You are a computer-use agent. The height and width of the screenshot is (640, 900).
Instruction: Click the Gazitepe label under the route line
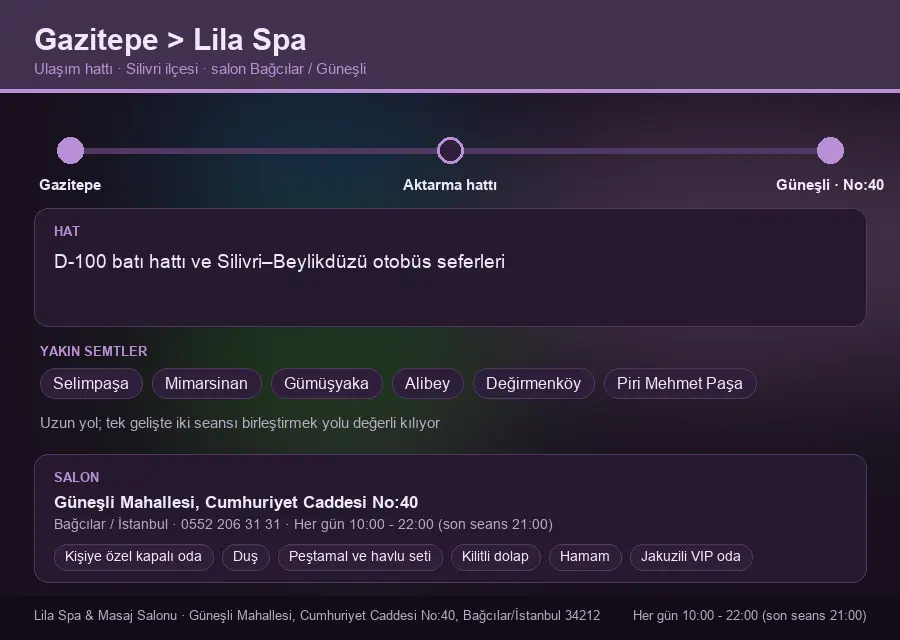(x=70, y=185)
